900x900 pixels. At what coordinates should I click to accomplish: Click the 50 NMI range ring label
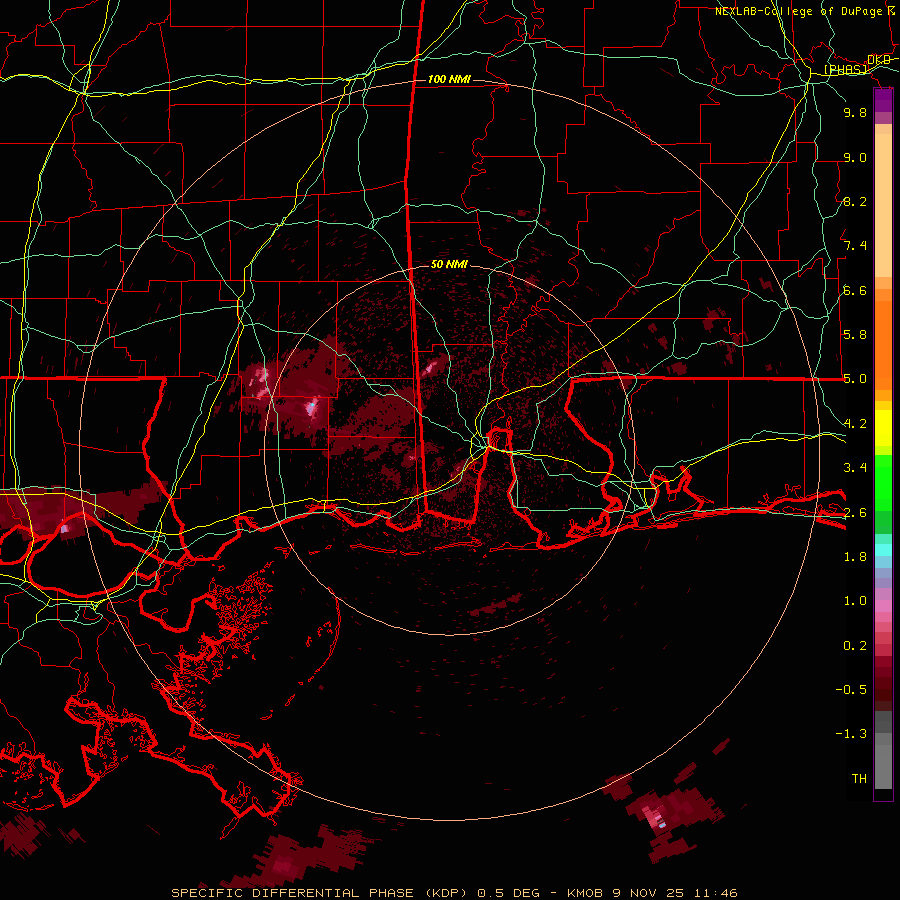[x=449, y=265]
